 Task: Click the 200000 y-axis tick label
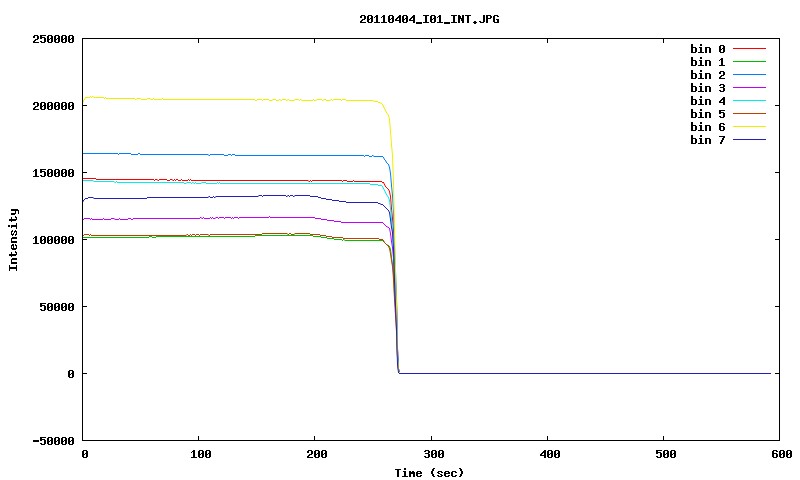point(53,106)
